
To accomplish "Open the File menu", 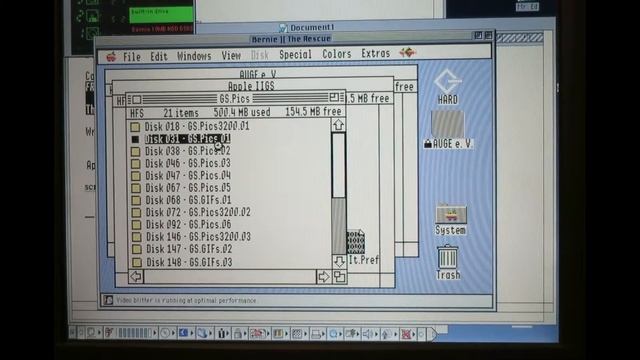I will click(x=131, y=56).
